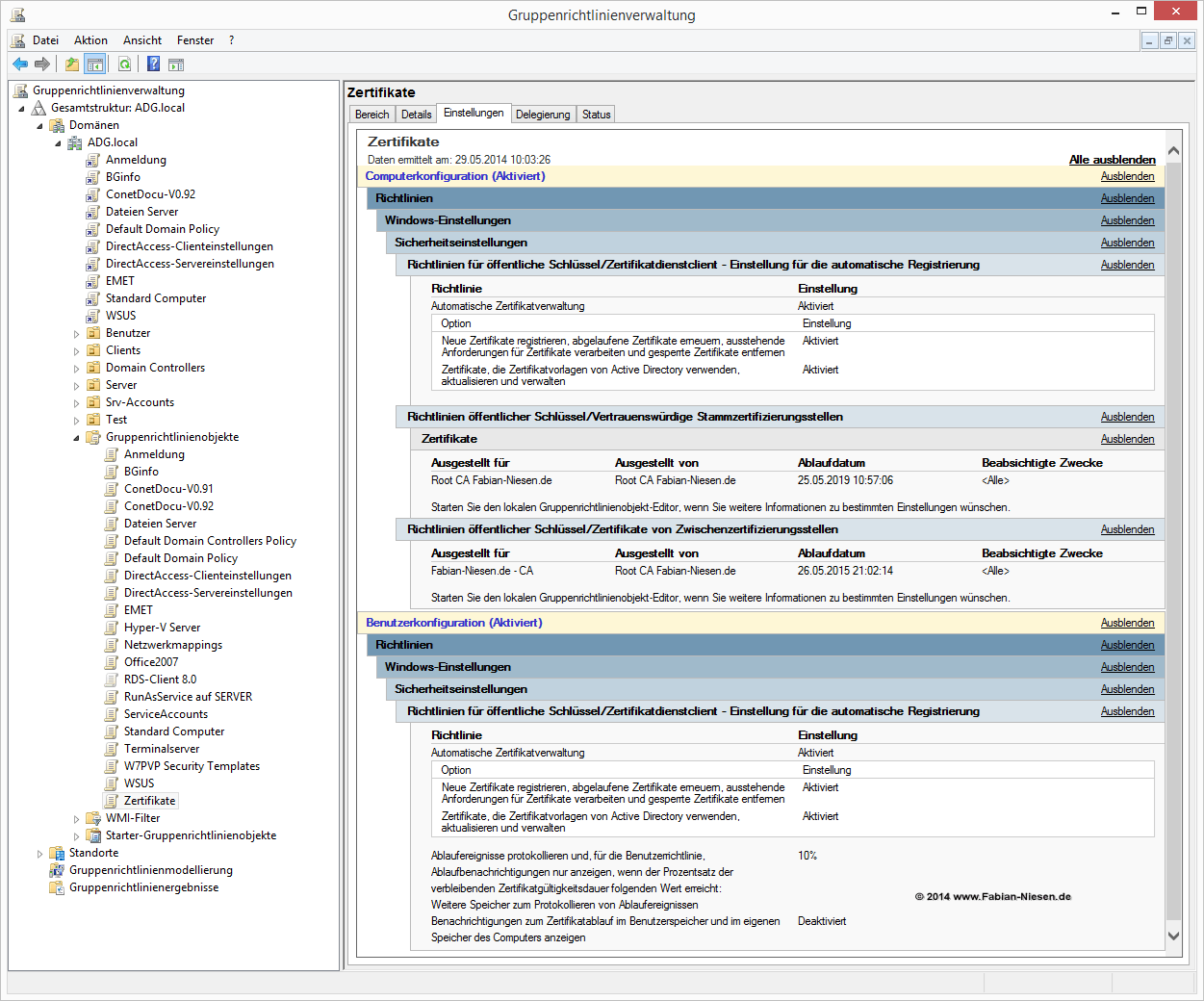
Task: Click the linked GPO icon beside WSUS under ADG.local
Action: pyautogui.click(x=93, y=316)
